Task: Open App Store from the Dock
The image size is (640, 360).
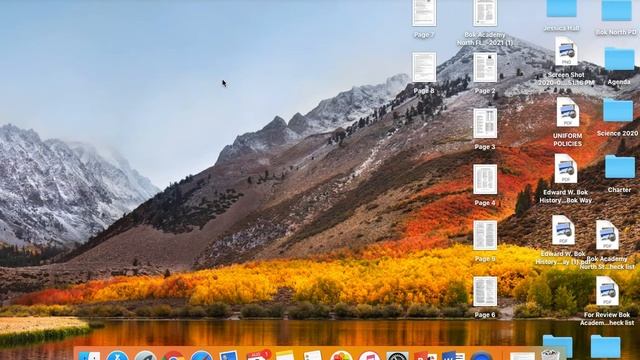Action: pos(118,356)
